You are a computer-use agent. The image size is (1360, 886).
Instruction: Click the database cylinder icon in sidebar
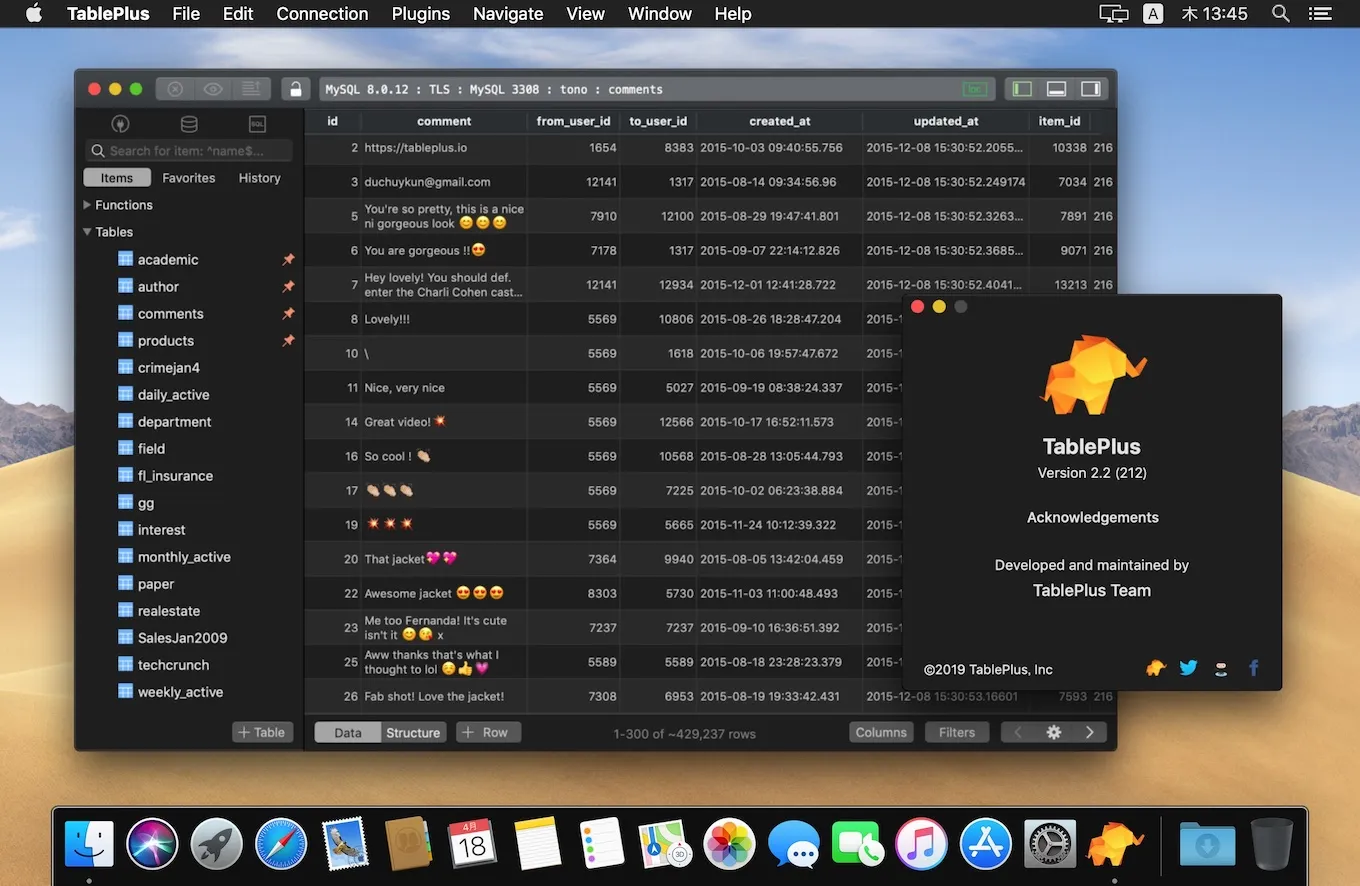click(x=188, y=124)
